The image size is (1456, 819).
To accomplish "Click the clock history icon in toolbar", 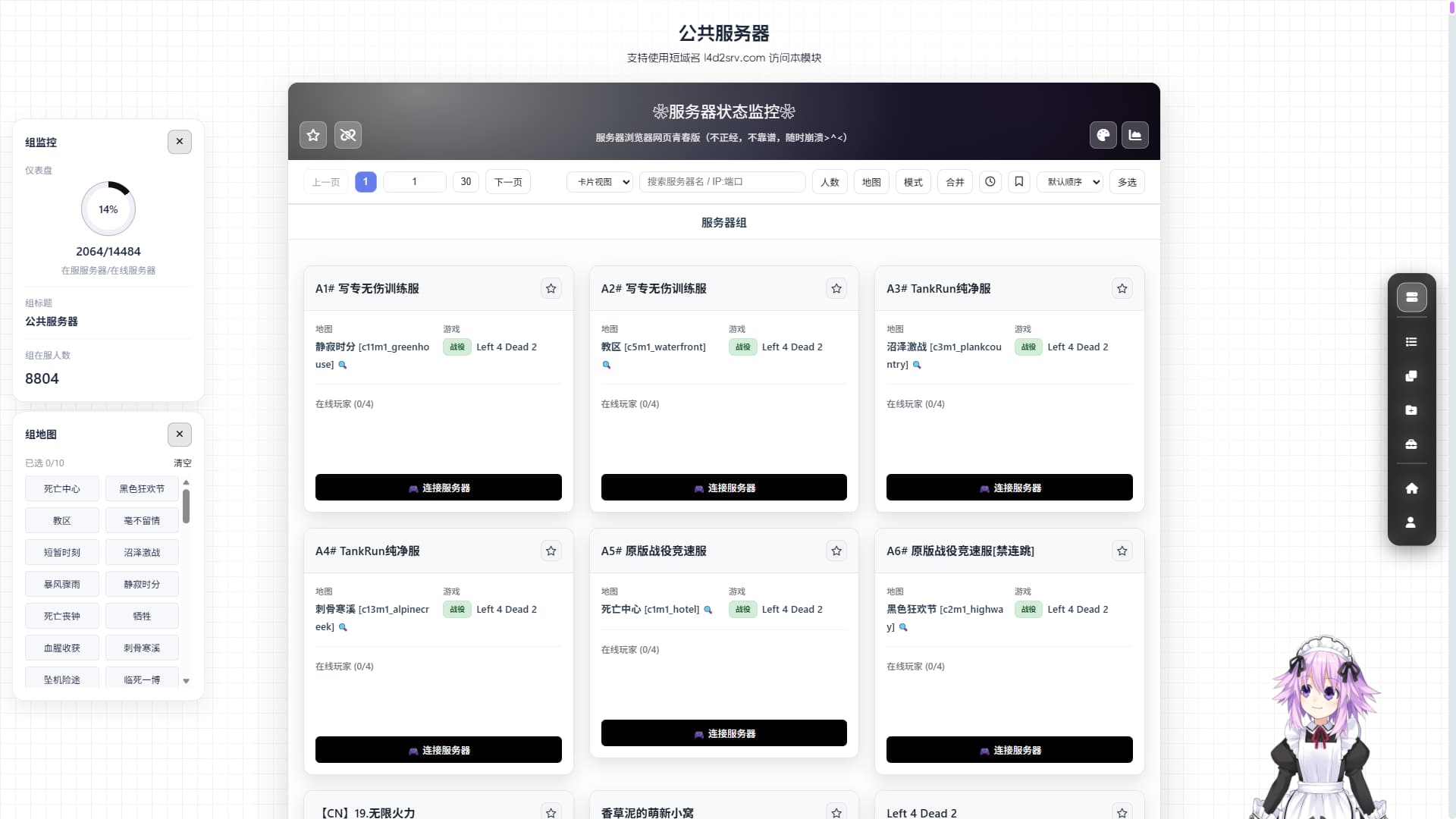I will [x=990, y=182].
